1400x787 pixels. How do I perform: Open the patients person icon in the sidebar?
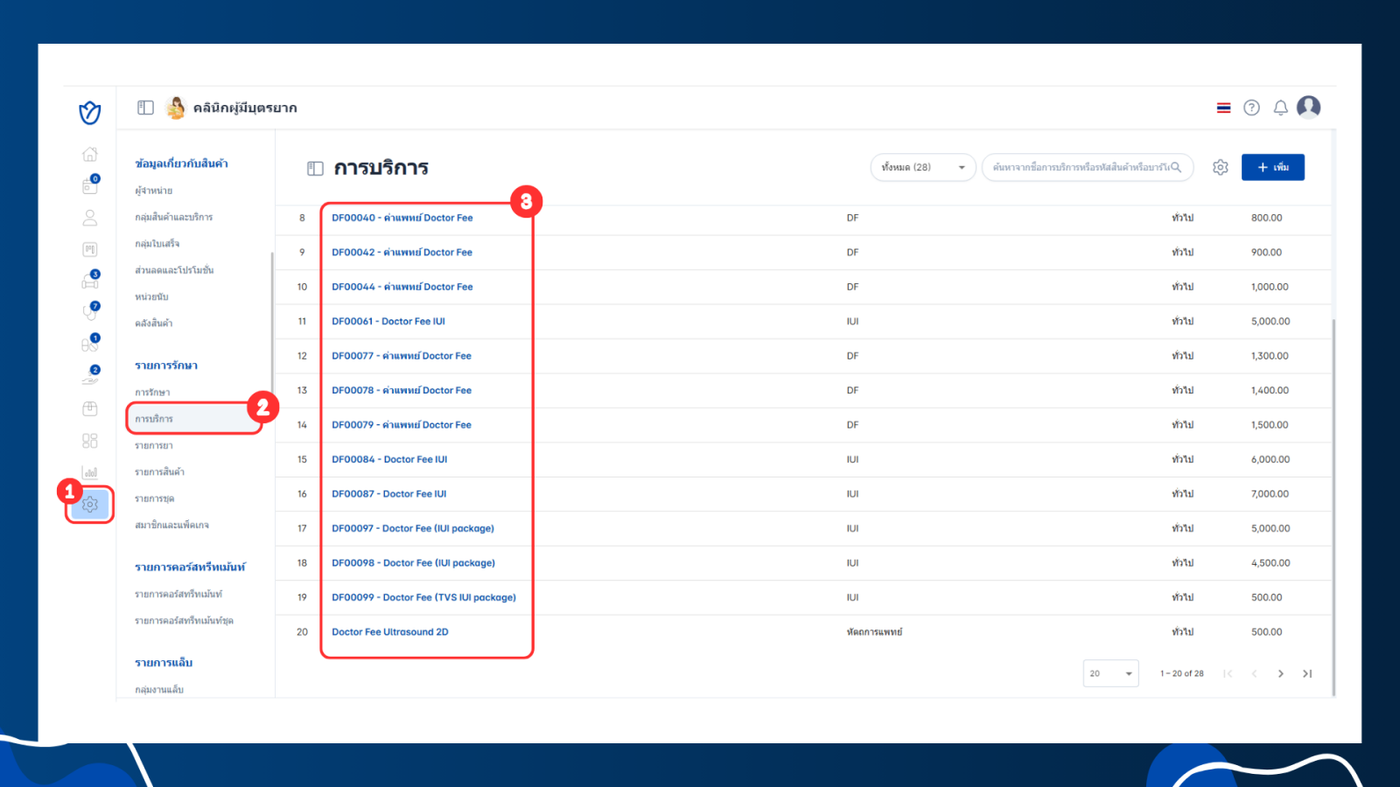[x=90, y=218]
